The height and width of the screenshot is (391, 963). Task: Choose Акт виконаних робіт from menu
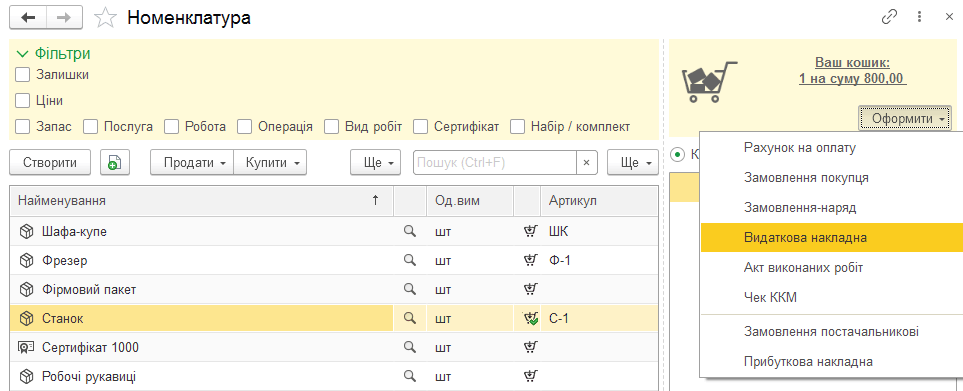coord(832,268)
